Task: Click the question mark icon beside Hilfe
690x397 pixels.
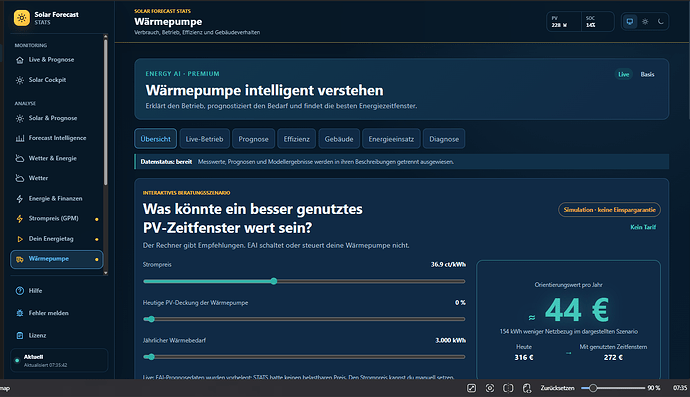Action: tap(20, 291)
